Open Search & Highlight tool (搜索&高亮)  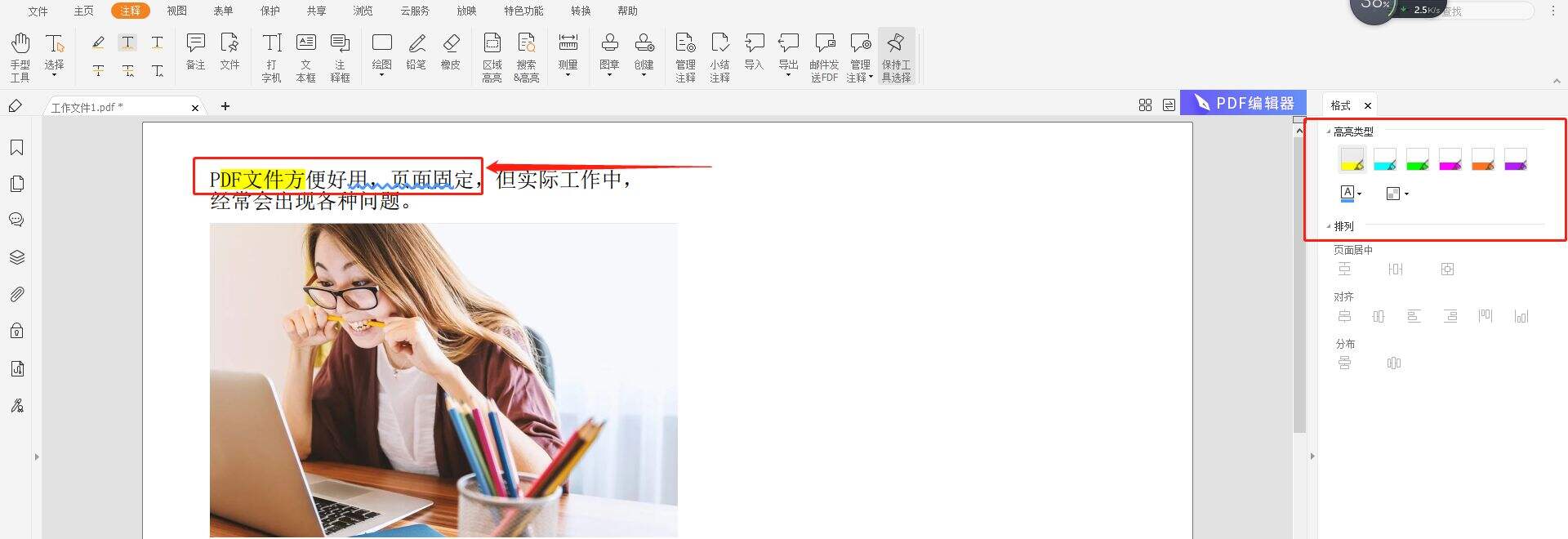tap(527, 57)
